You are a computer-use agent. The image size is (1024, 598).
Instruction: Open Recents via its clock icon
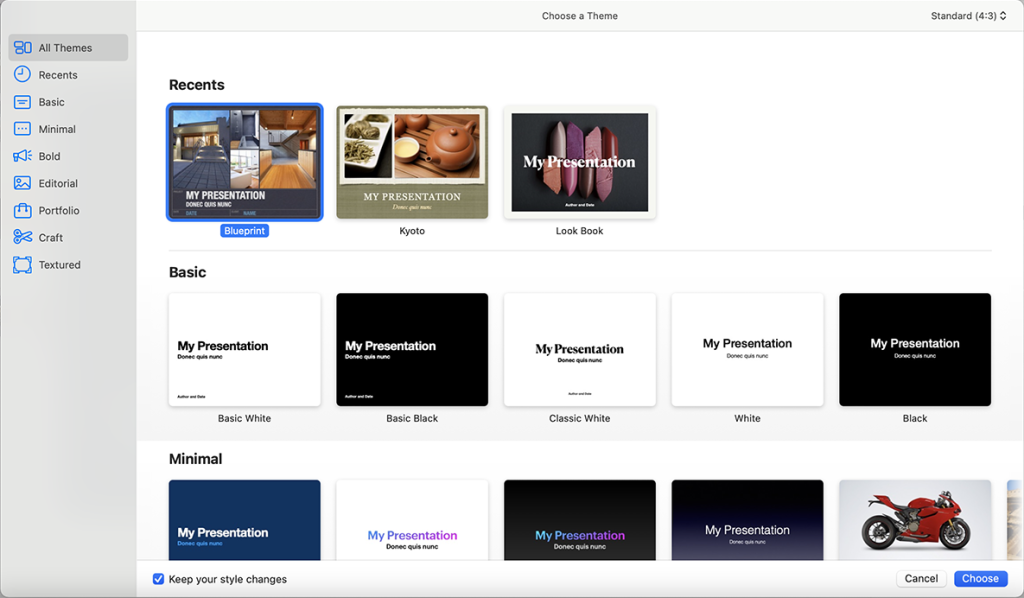coord(22,75)
